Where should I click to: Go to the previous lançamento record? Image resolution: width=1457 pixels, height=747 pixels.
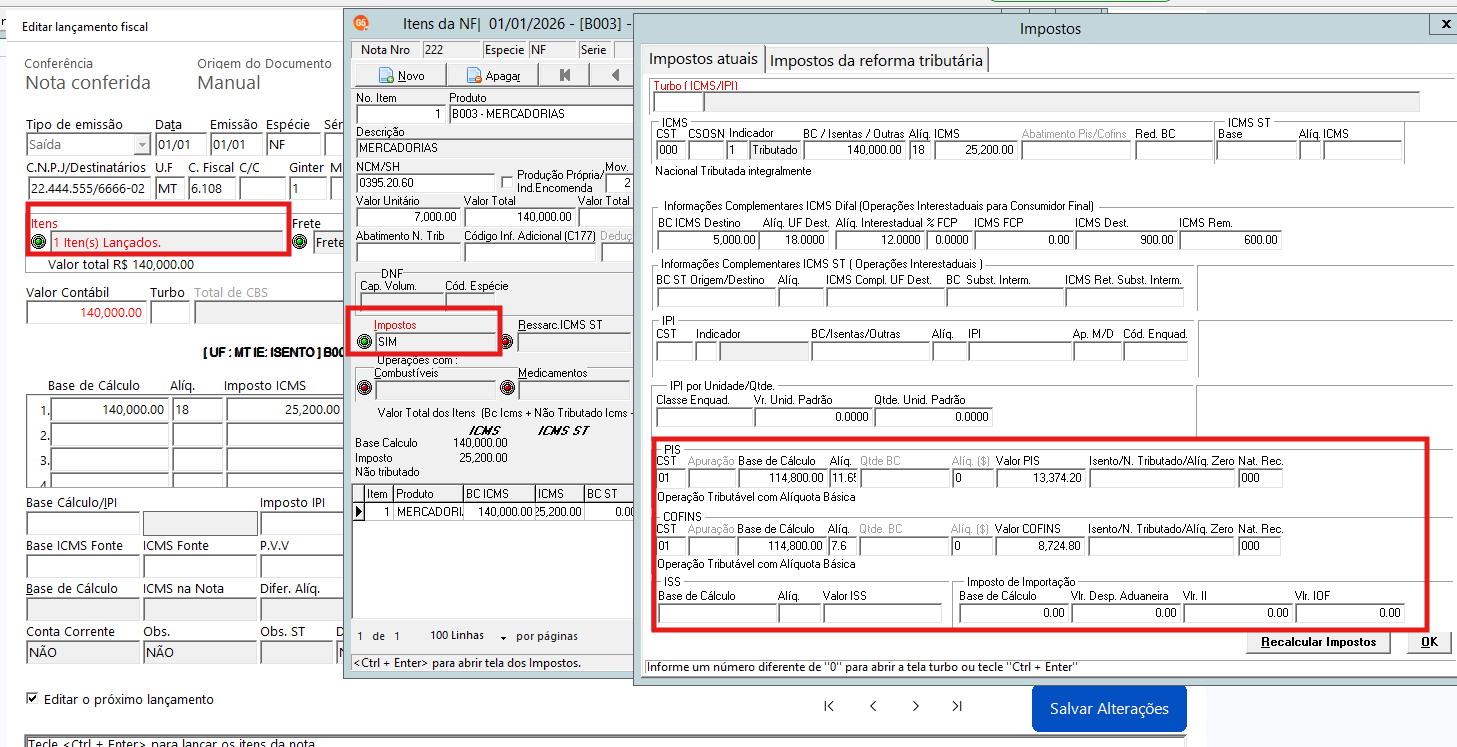(x=873, y=706)
